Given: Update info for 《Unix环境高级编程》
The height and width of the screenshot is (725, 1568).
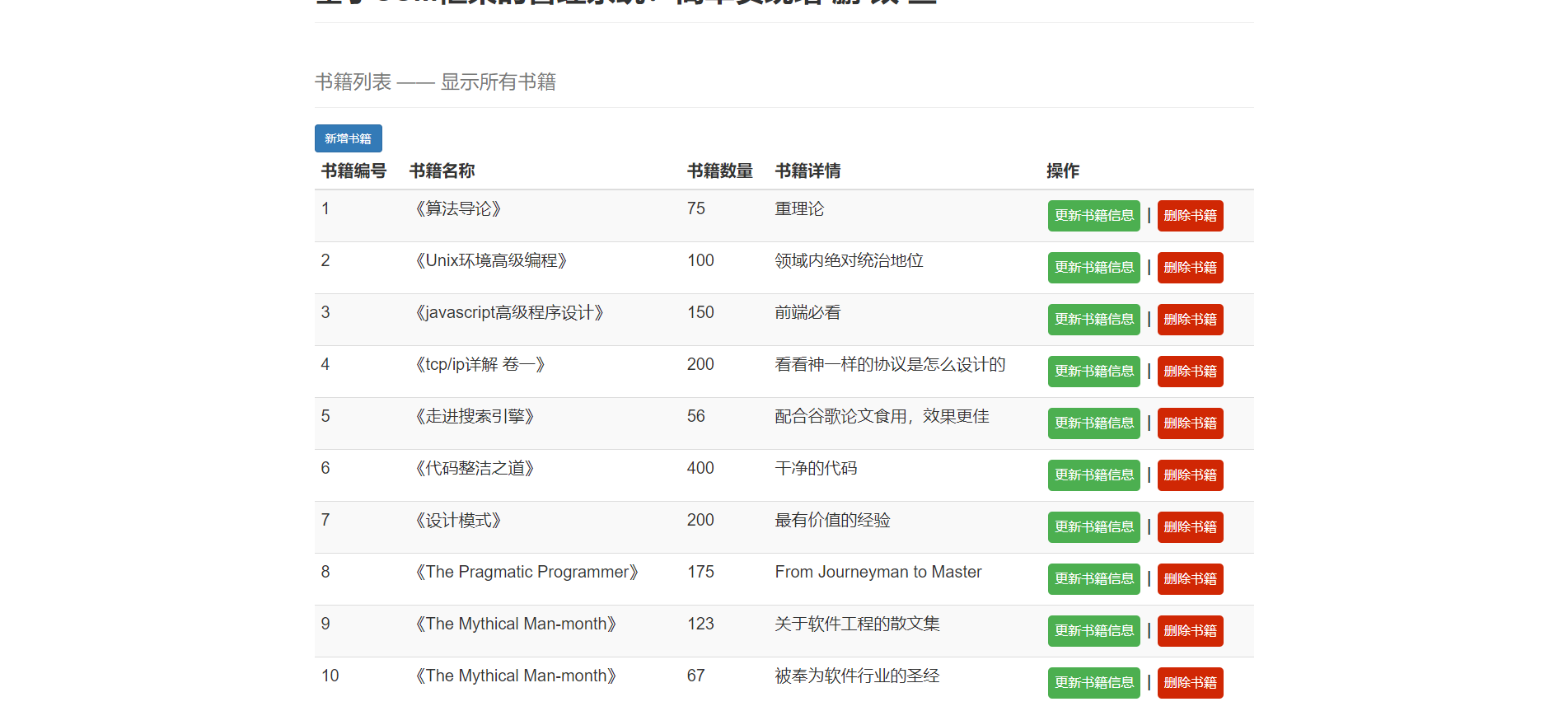Looking at the screenshot, I should (x=1093, y=268).
